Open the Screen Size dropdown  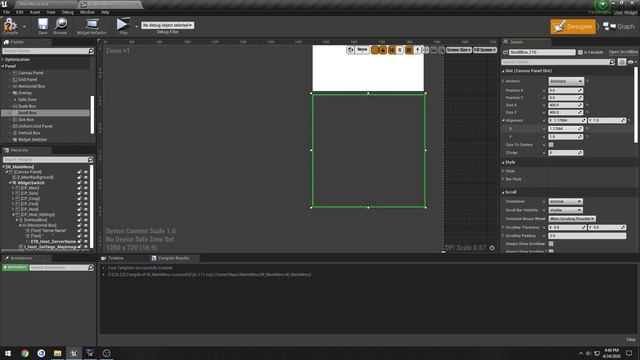pyautogui.click(x=459, y=50)
